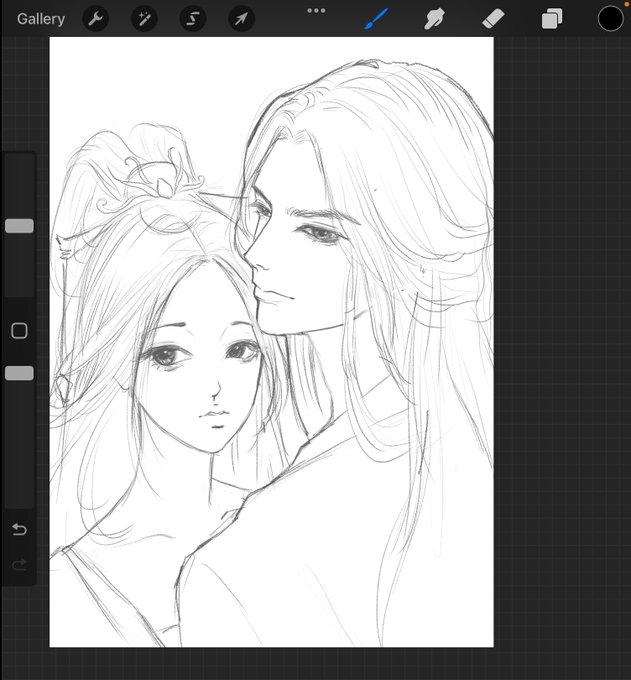This screenshot has height=680, width=631.
Task: Open the Actions wrench menu
Action: click(95, 19)
